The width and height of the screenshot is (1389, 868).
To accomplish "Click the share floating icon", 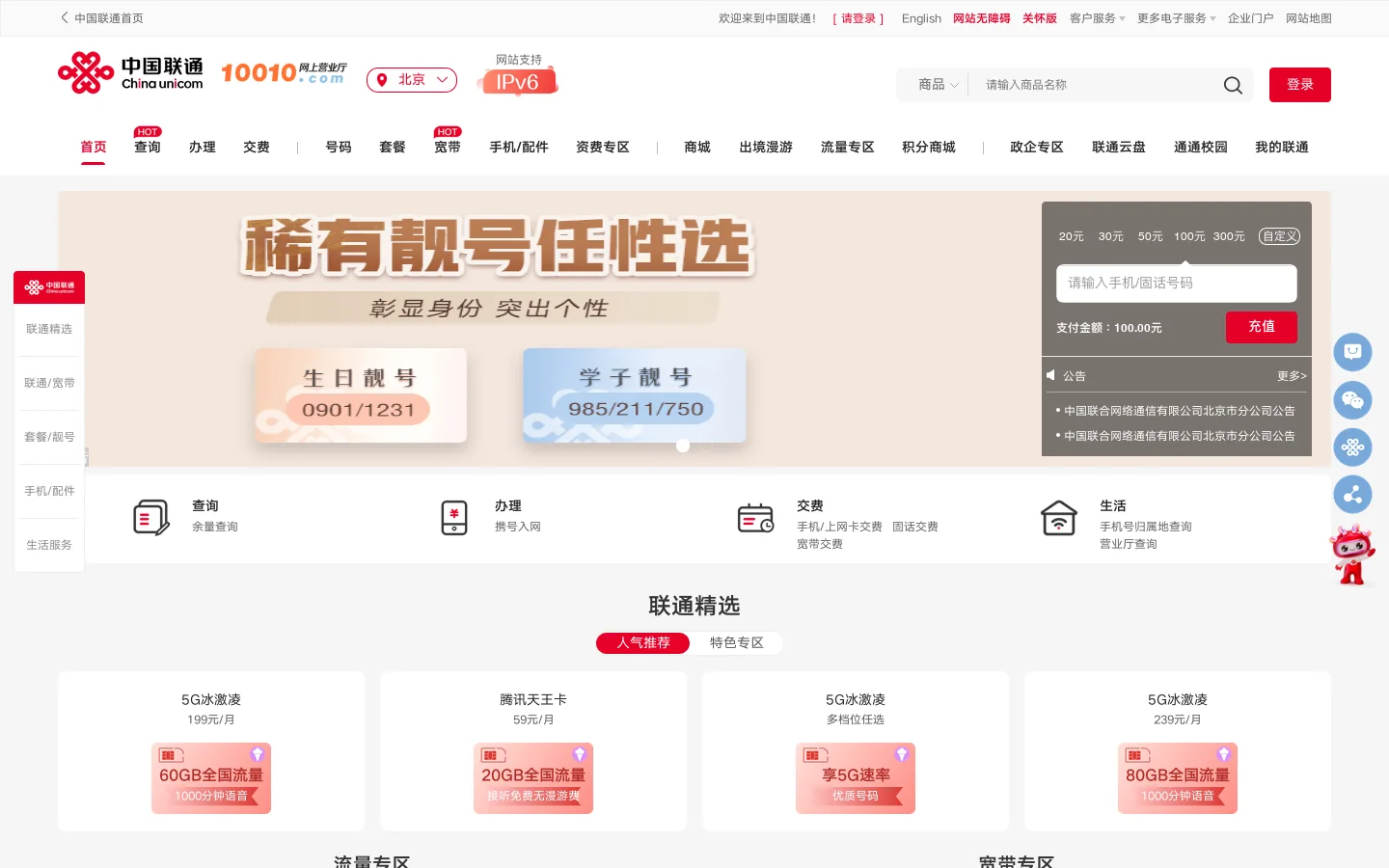I will (1352, 495).
